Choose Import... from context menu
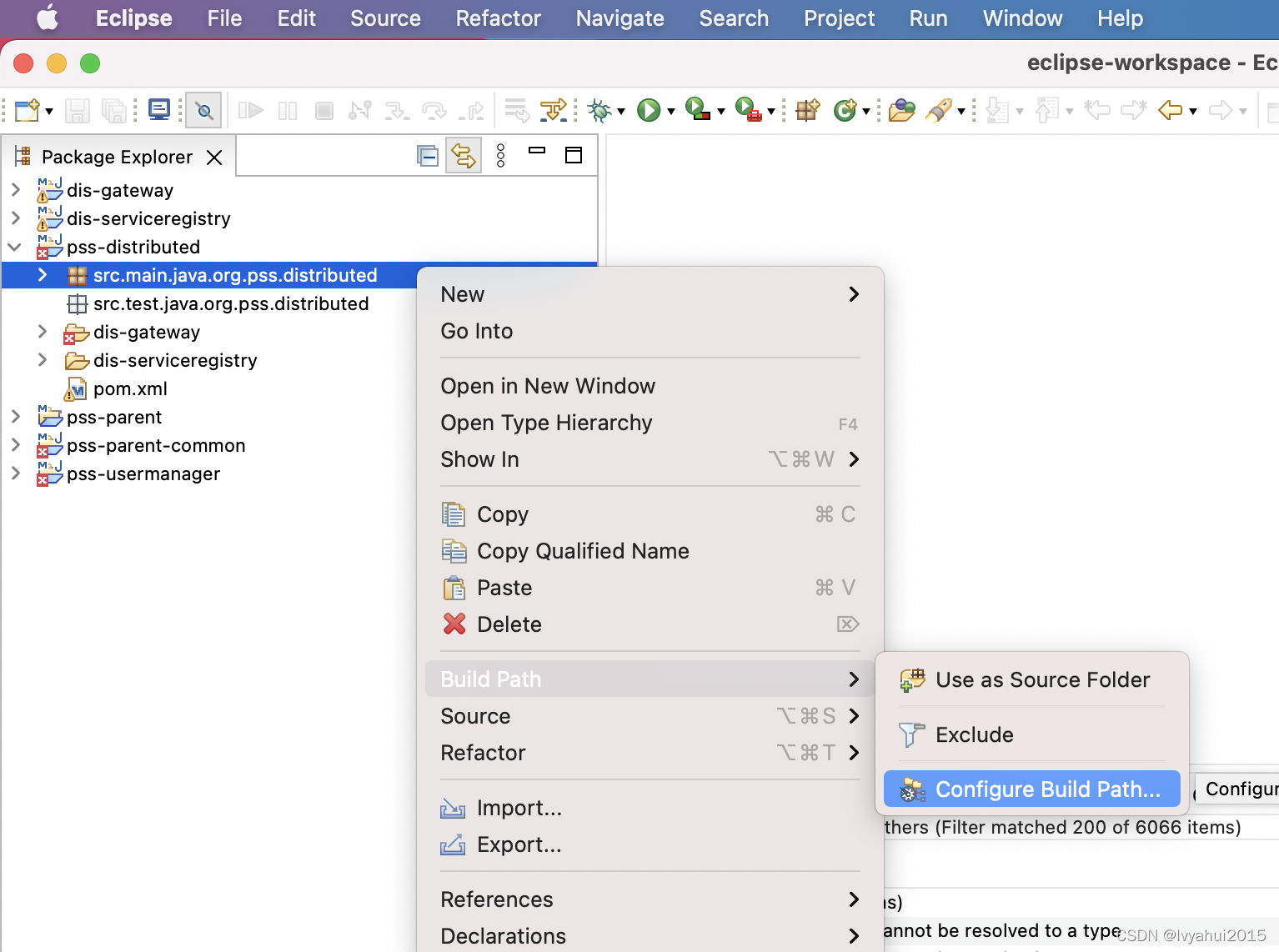This screenshot has height=952, width=1279. pos(650,808)
